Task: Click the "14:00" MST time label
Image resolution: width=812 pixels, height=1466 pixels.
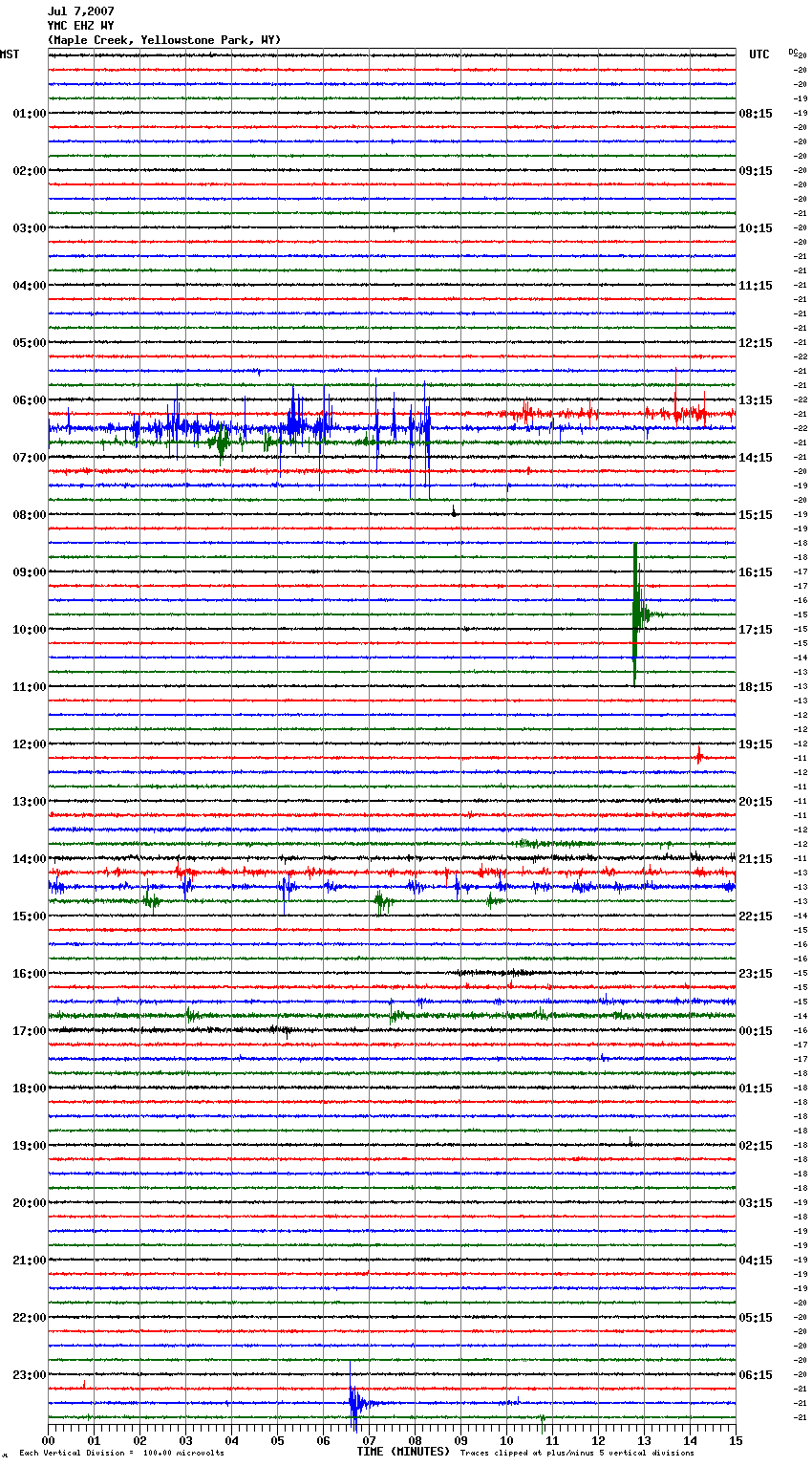Action: tap(30, 859)
